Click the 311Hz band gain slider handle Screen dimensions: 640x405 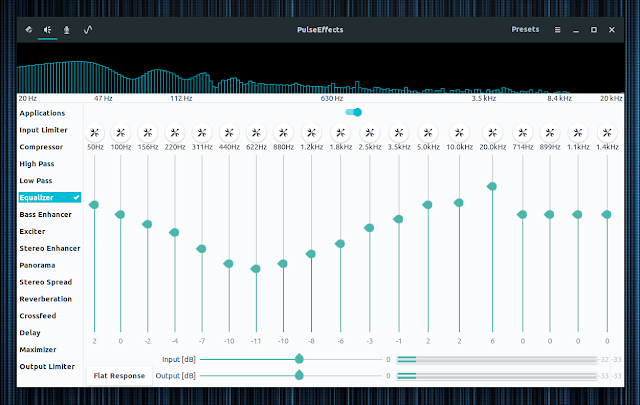pos(201,249)
